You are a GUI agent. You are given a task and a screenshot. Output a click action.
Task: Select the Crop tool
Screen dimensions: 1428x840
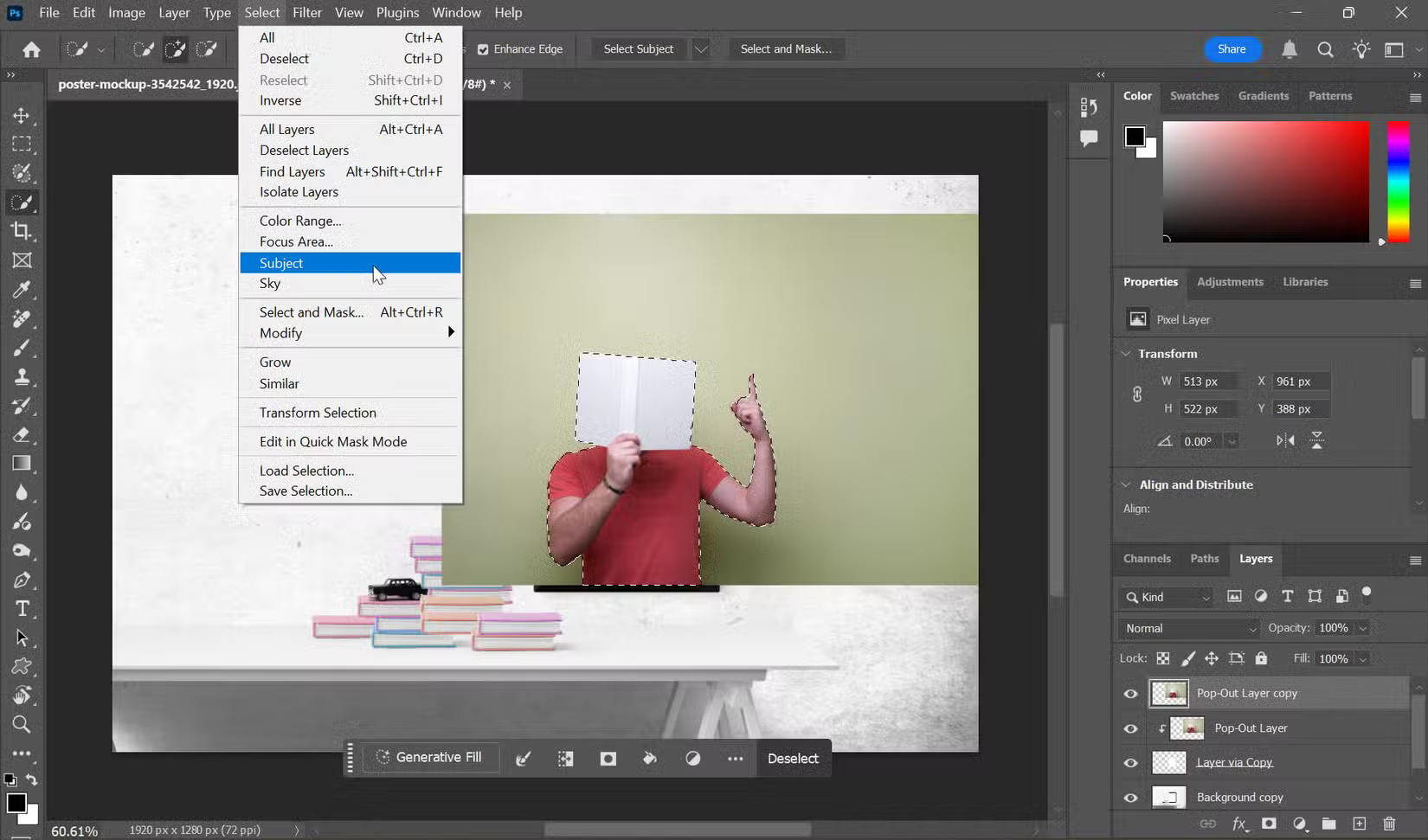22,231
